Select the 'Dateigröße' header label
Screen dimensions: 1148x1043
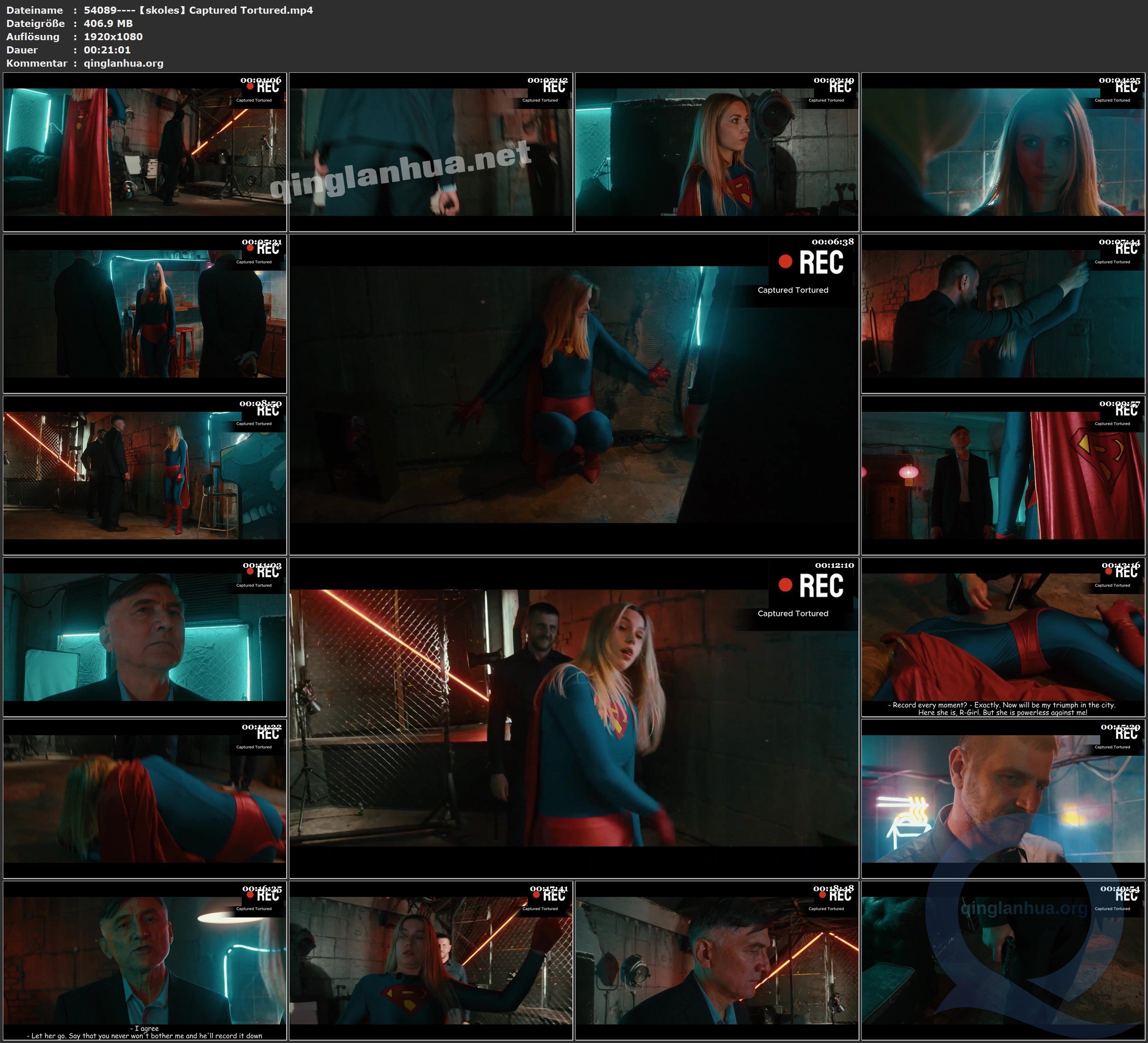tap(35, 23)
